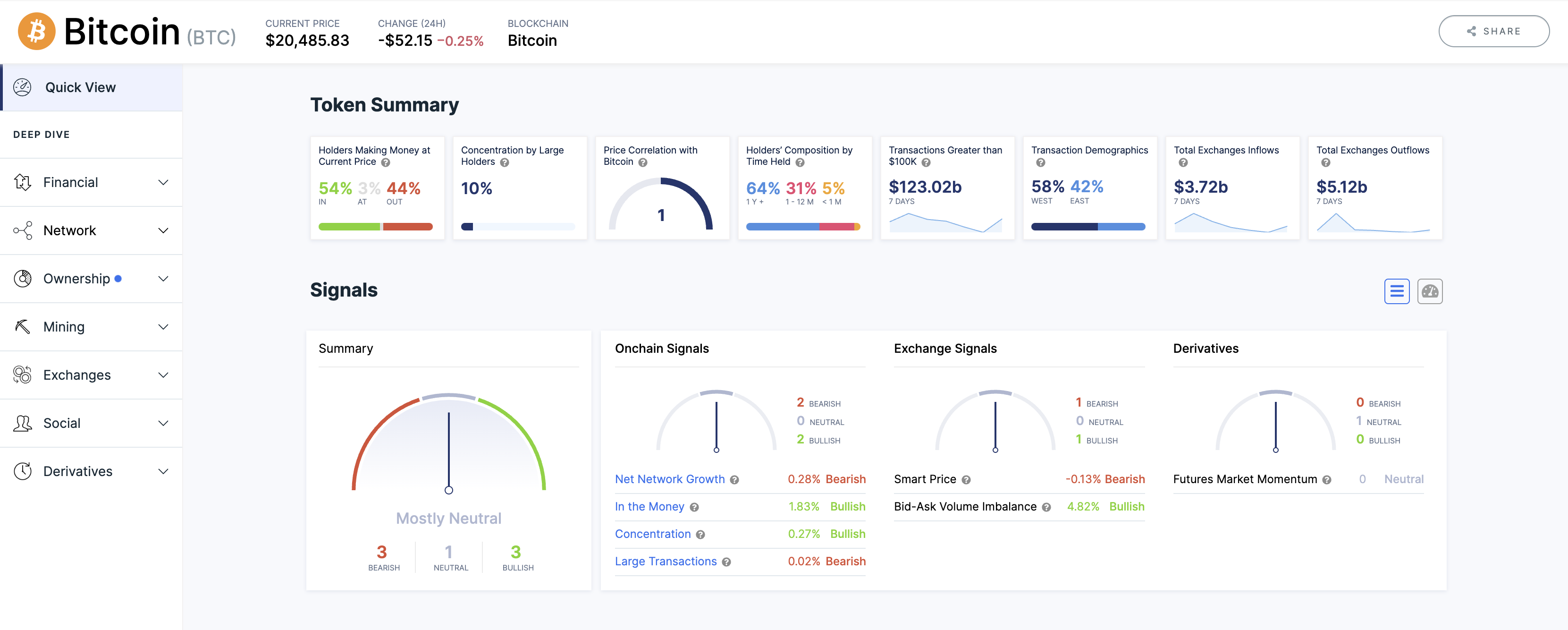Click the Derivatives clock icon

(23, 471)
